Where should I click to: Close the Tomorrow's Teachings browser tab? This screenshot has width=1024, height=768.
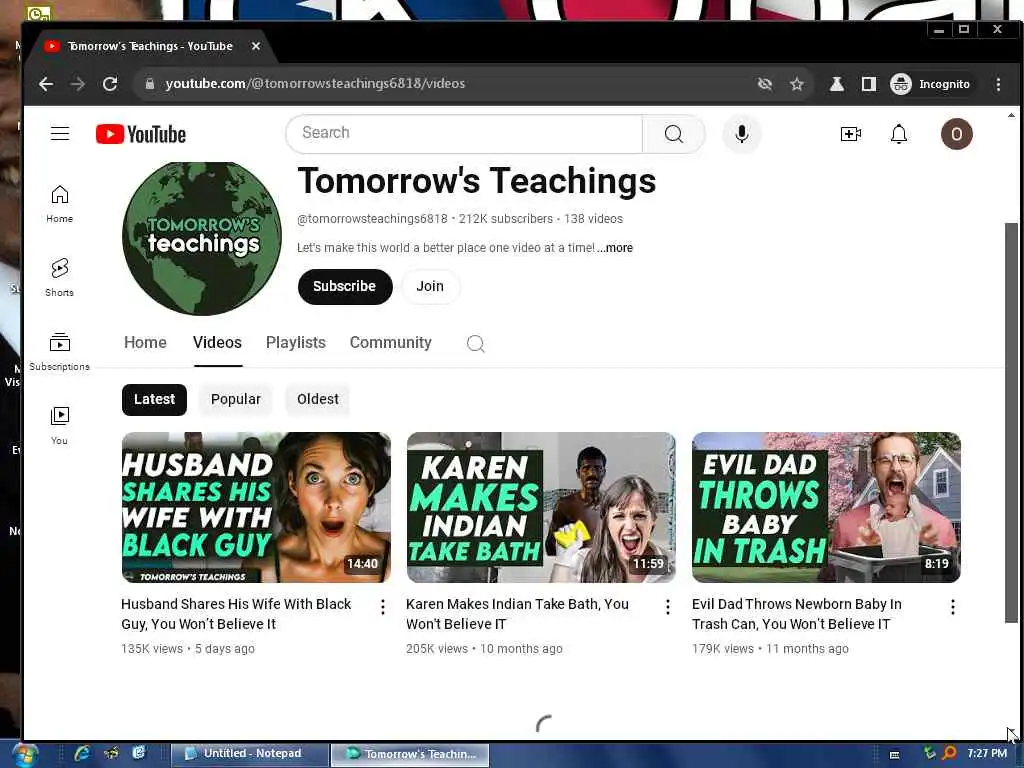coord(256,46)
